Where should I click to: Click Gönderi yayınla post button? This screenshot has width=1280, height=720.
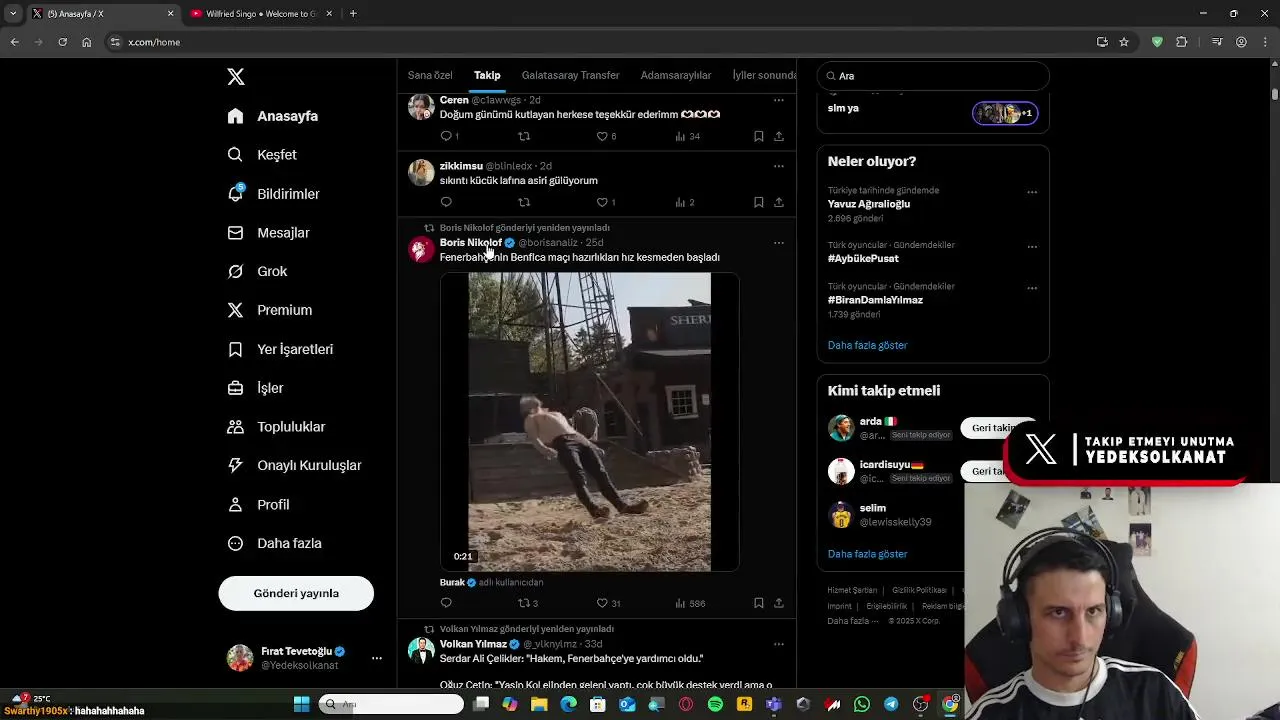tap(296, 593)
